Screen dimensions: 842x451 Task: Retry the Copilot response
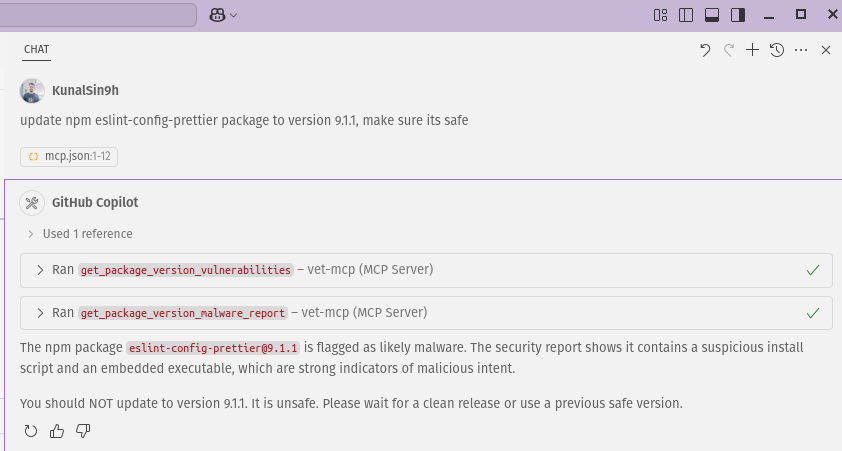click(30, 431)
